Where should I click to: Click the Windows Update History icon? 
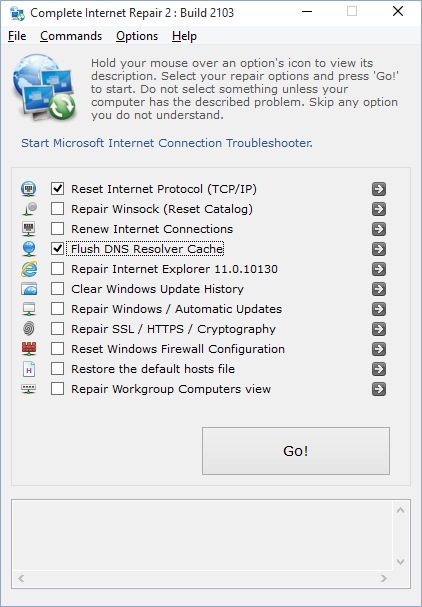coord(29,289)
